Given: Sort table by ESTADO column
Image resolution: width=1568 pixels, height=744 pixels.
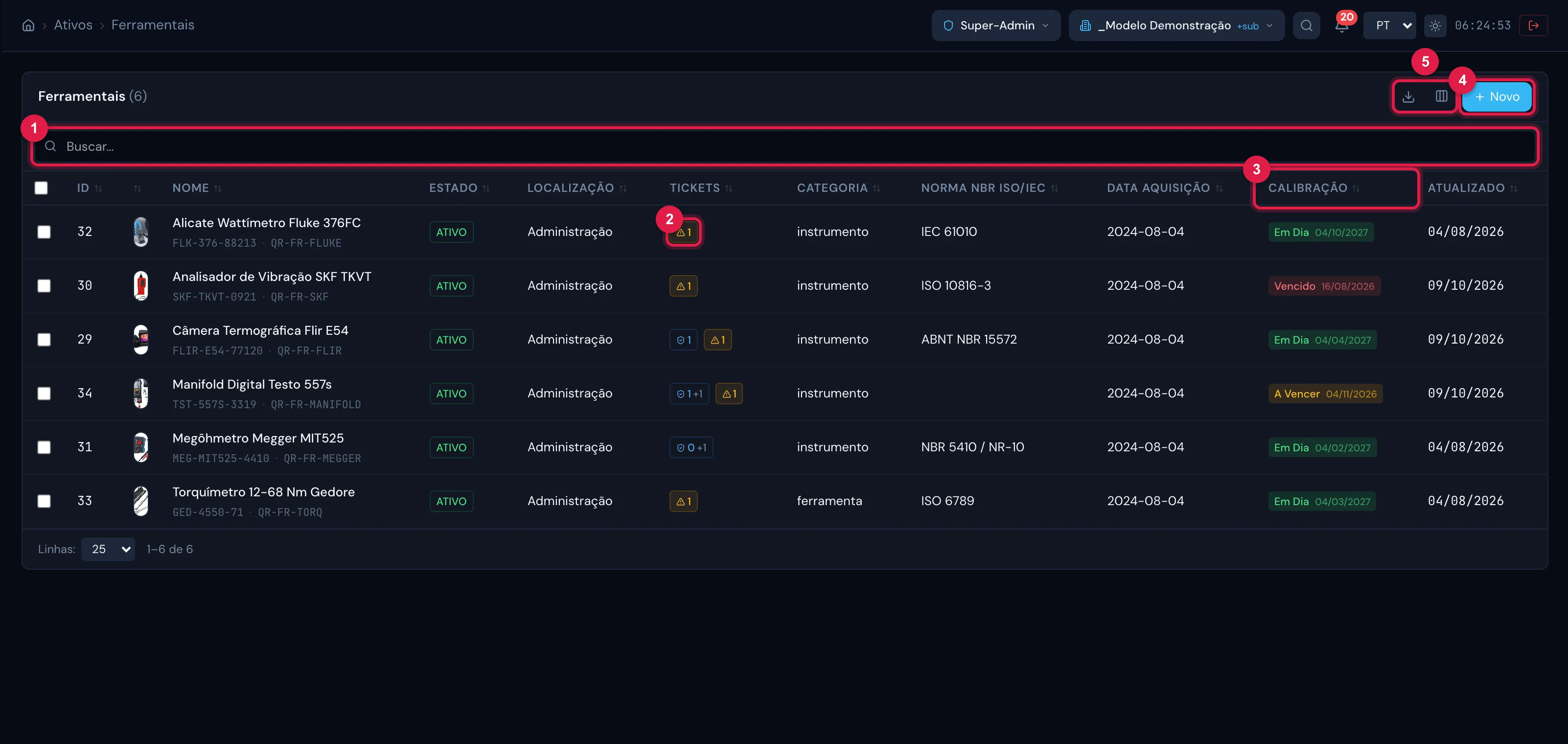Looking at the screenshot, I should [459, 188].
